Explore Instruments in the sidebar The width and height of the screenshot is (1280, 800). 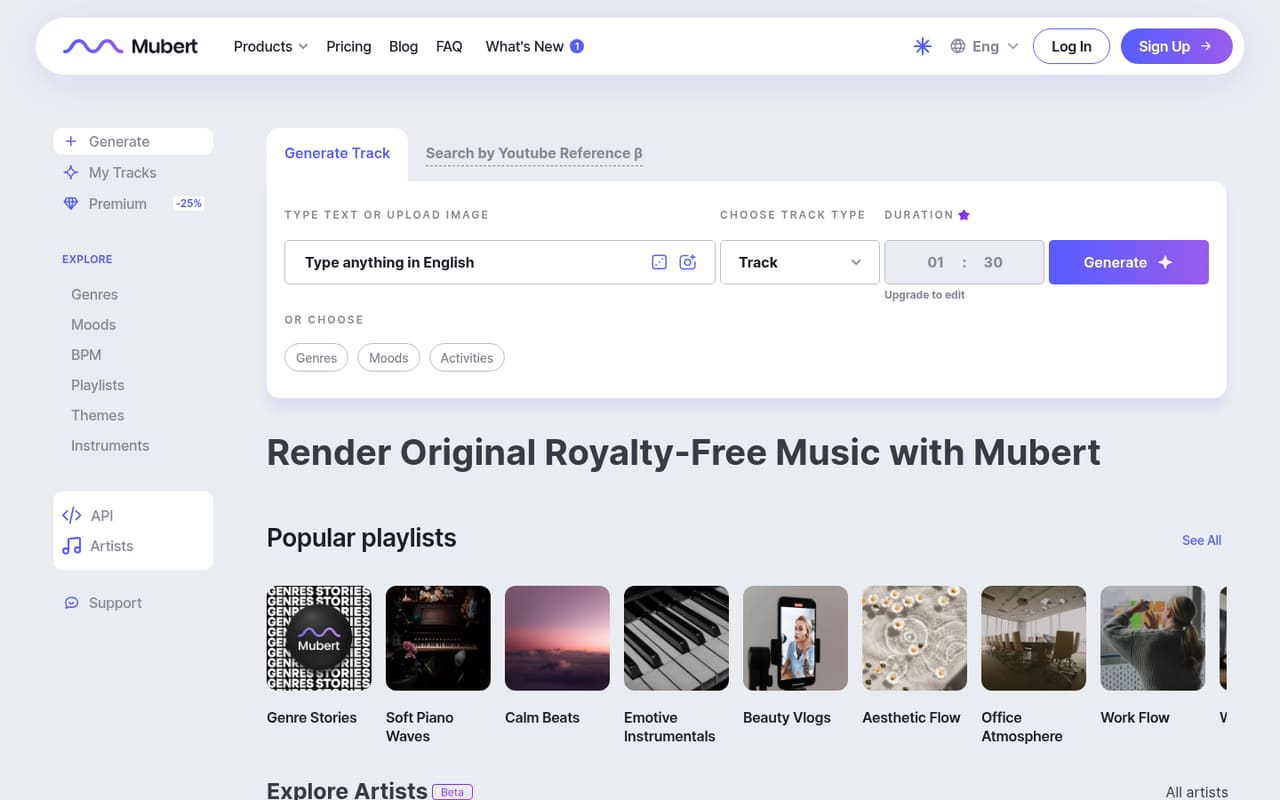110,445
